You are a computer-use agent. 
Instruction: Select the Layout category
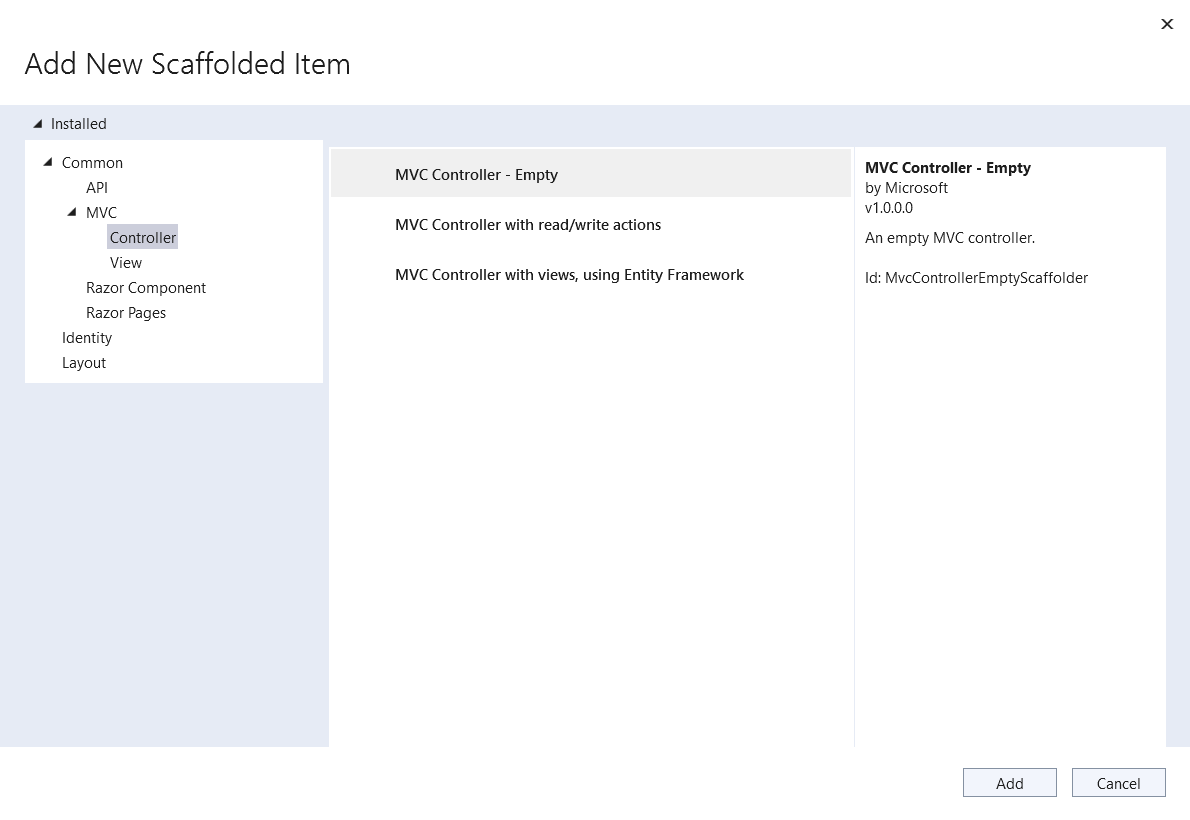[x=84, y=363]
